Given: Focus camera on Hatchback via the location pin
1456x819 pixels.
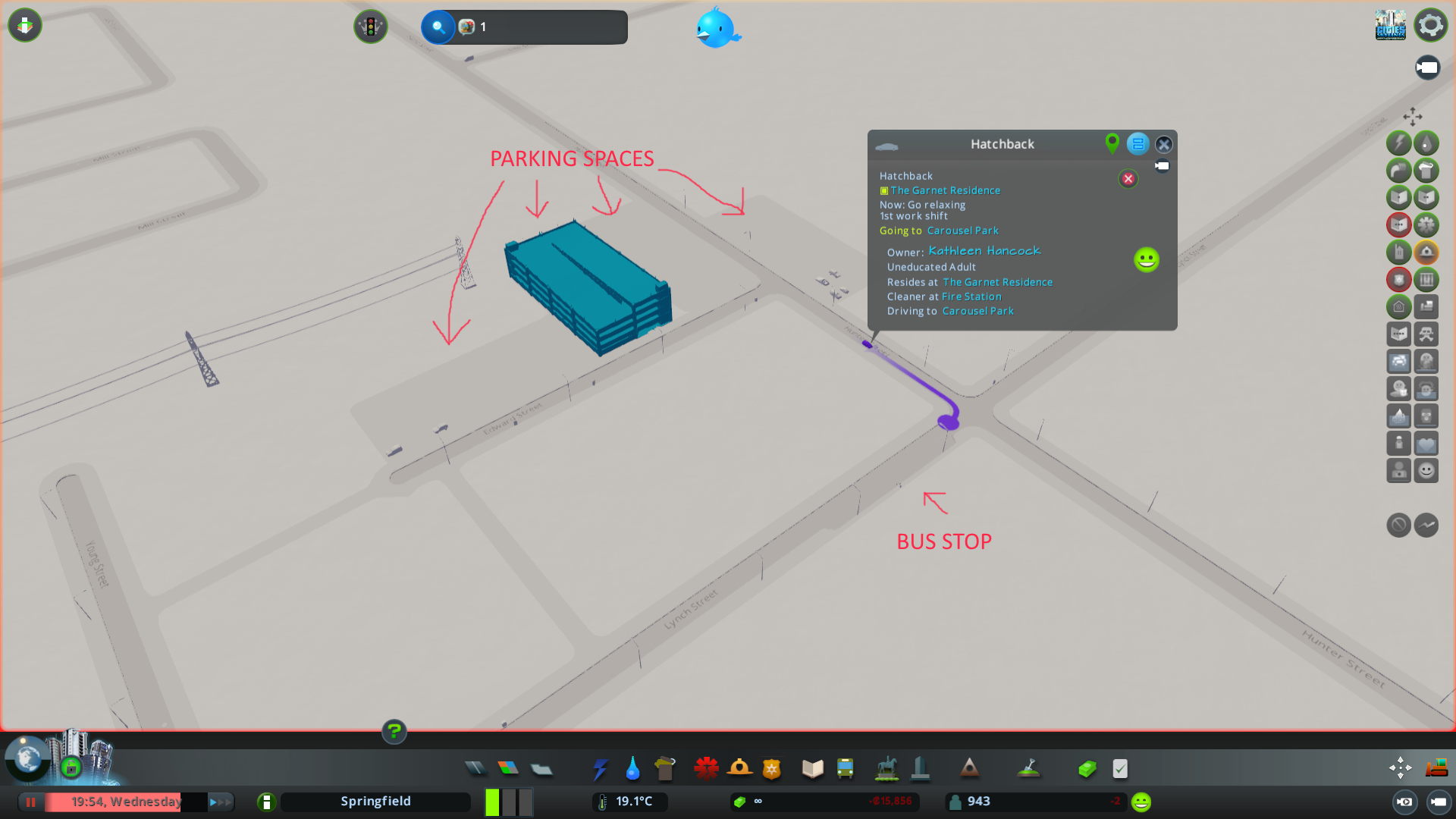Looking at the screenshot, I should pos(1112,143).
